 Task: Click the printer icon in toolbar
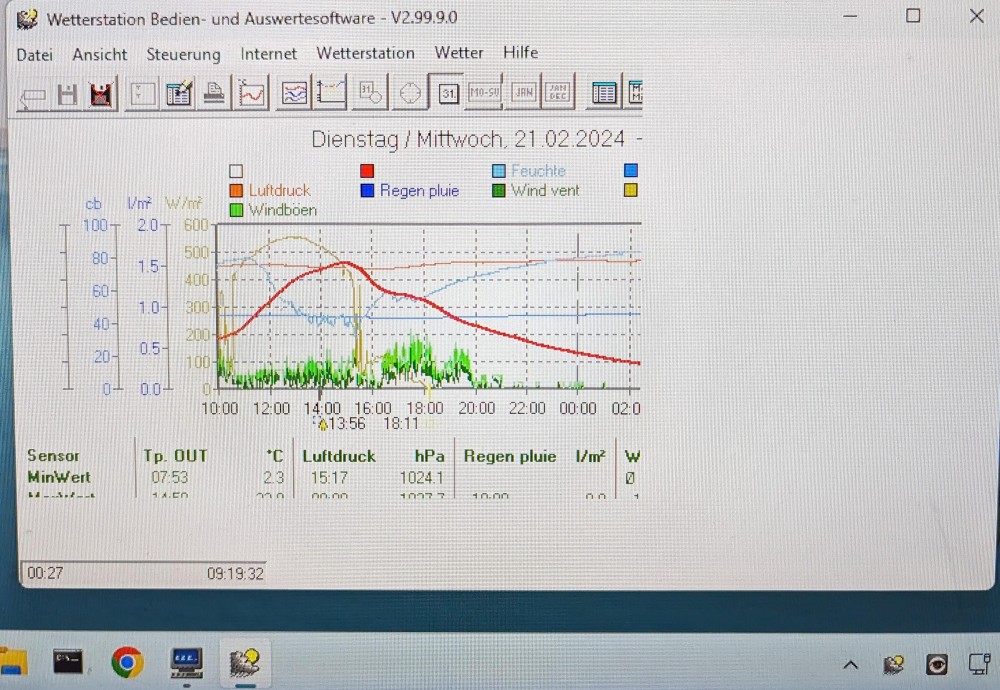[214, 94]
